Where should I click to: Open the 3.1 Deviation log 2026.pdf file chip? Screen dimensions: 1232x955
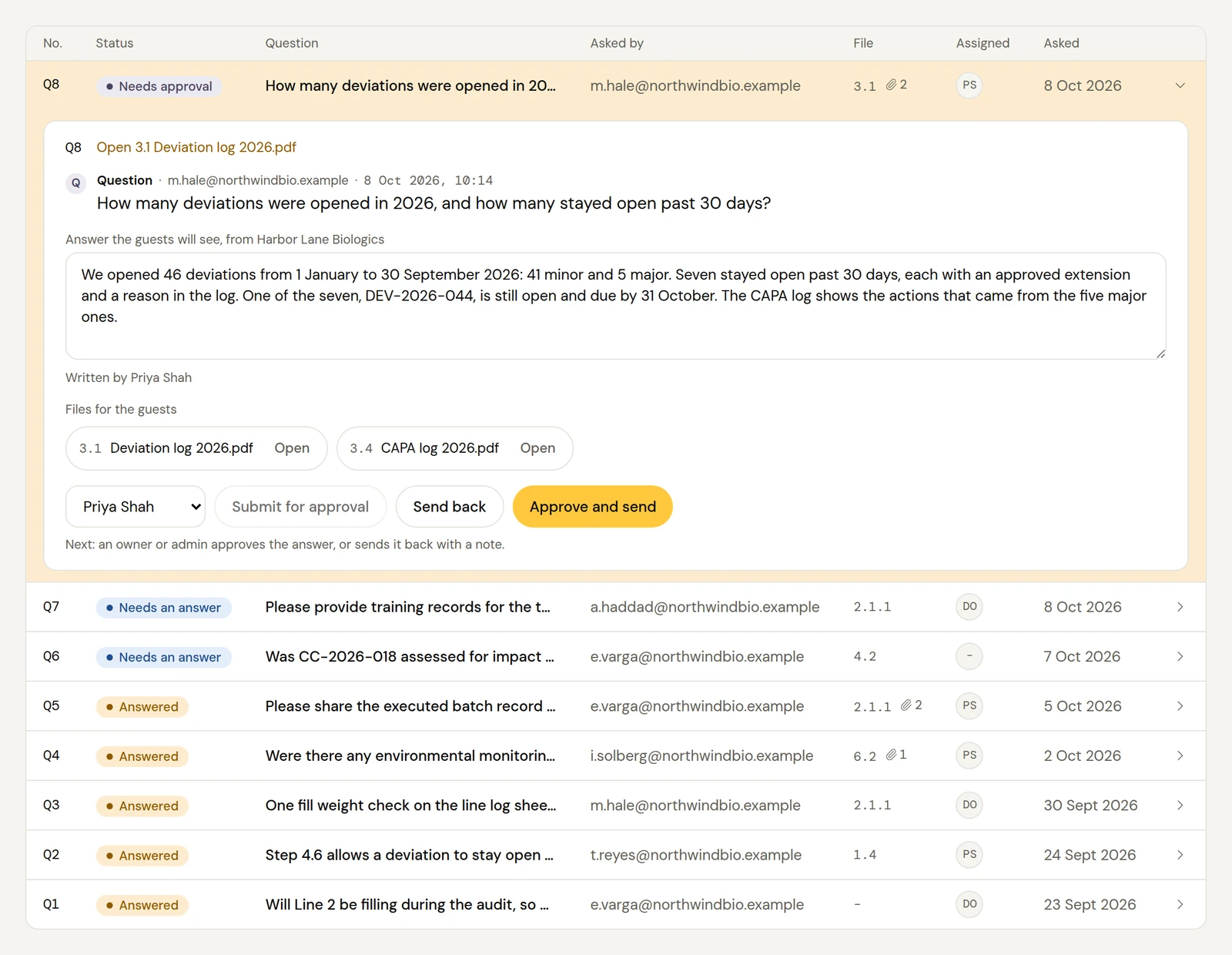[x=196, y=448]
